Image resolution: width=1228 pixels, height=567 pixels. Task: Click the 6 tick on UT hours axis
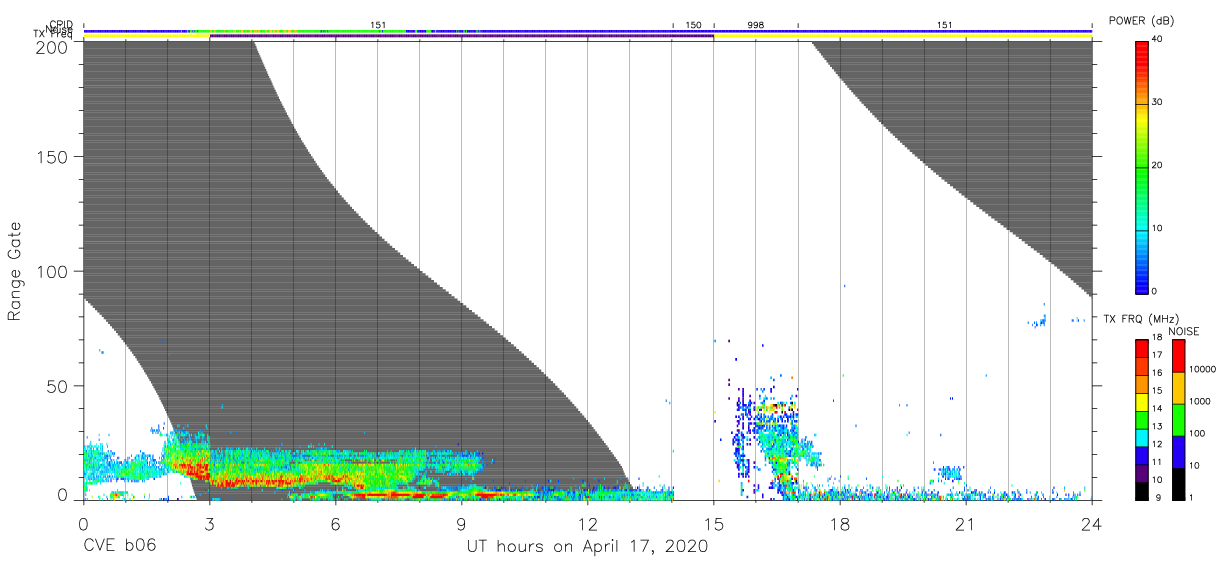pyautogui.click(x=335, y=523)
